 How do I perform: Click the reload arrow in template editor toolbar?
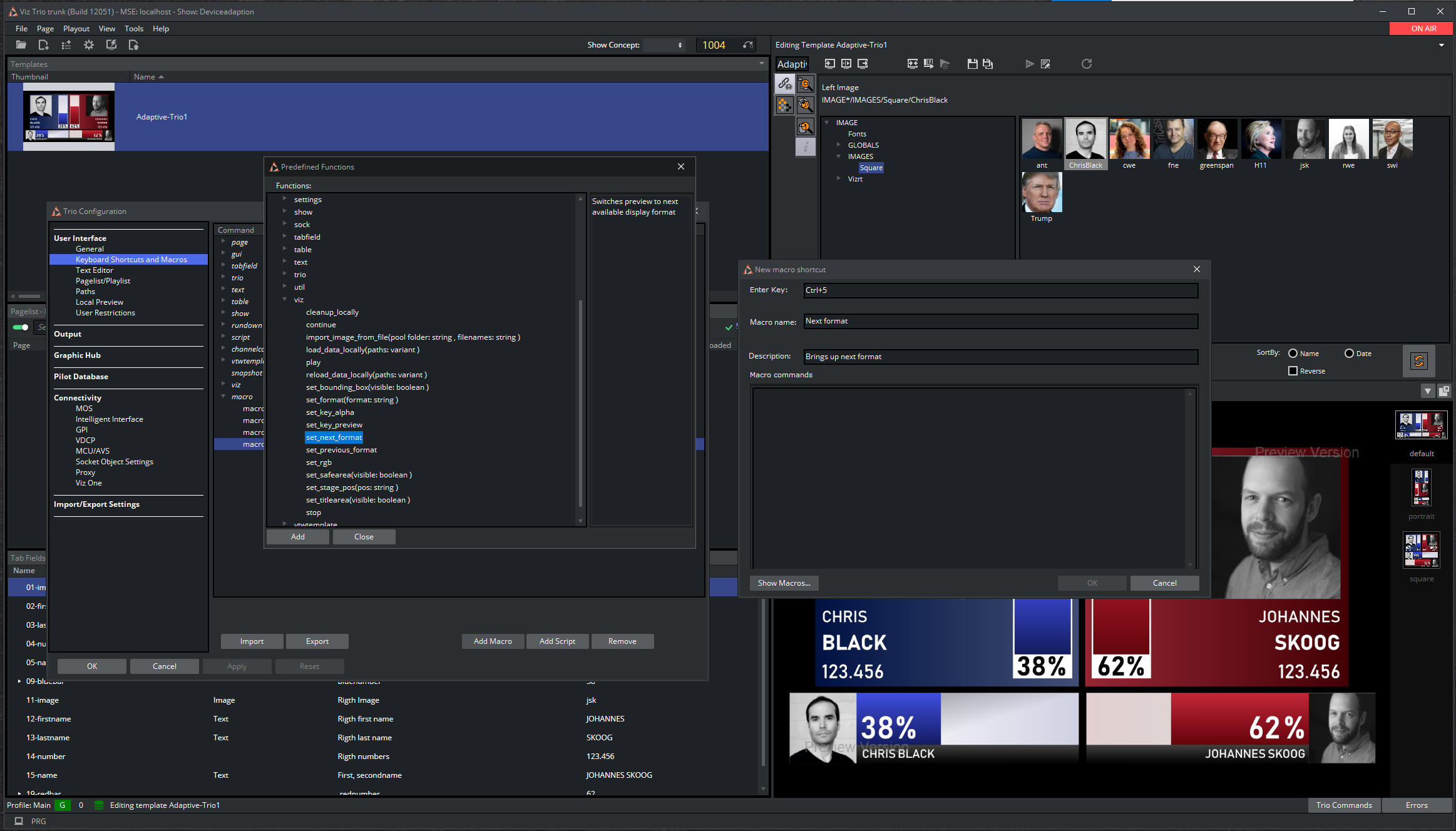[1087, 63]
